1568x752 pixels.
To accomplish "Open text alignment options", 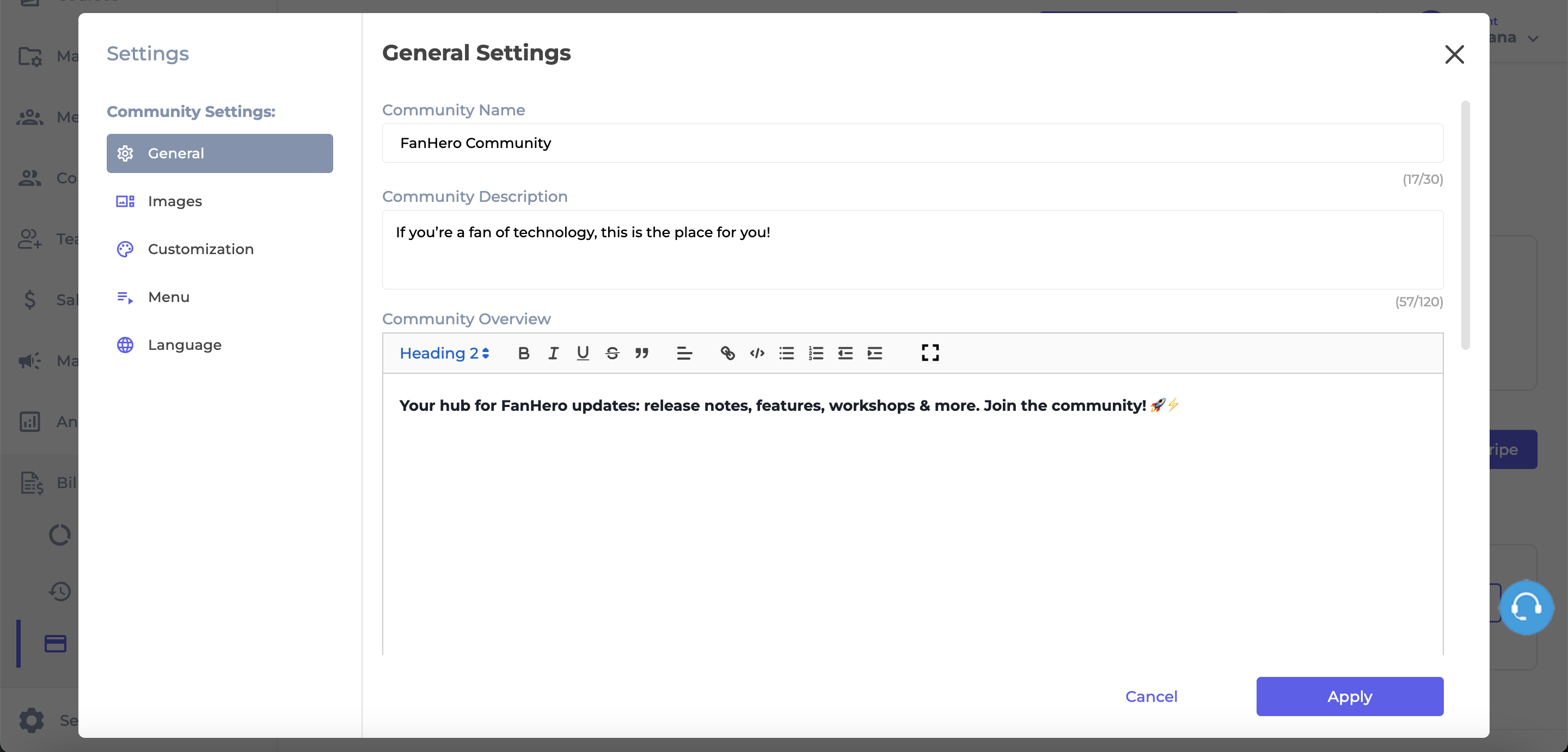I will (684, 353).
